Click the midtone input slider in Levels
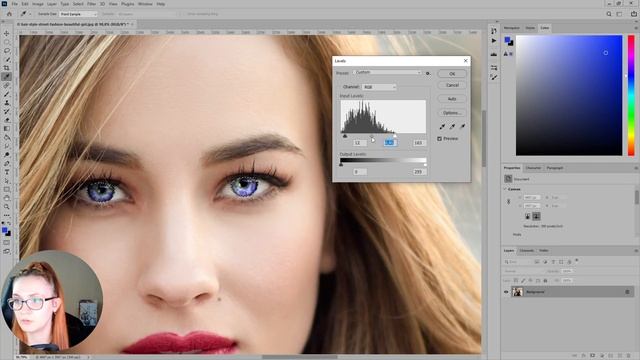Screen dimensions: 640x360 (371, 136)
